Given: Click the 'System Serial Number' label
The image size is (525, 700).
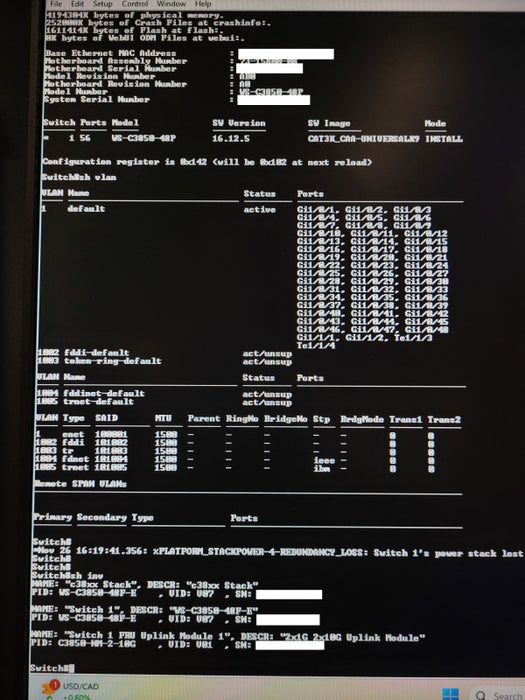Looking at the screenshot, I should [x=97, y=99].
